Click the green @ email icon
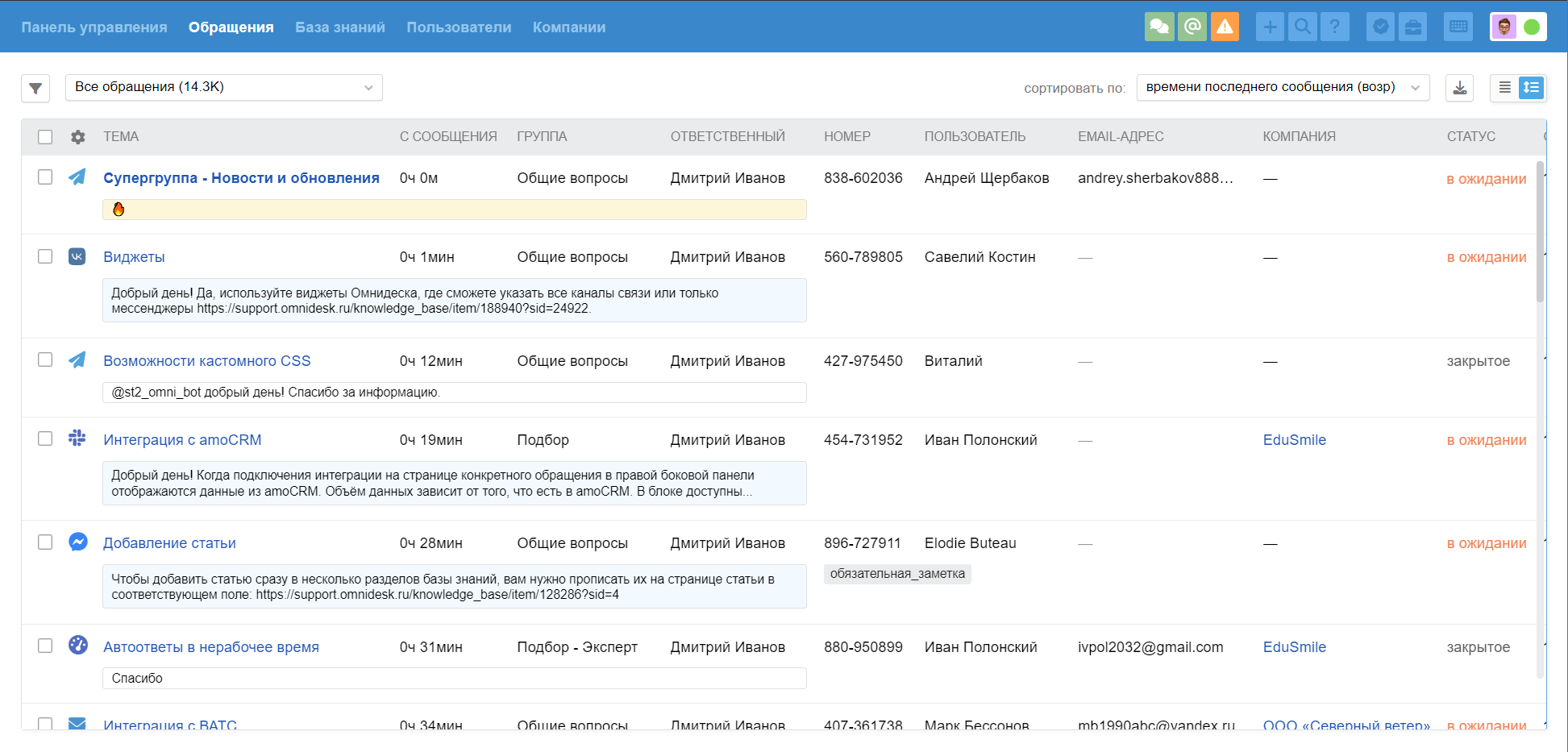1568x752 pixels. click(1192, 27)
